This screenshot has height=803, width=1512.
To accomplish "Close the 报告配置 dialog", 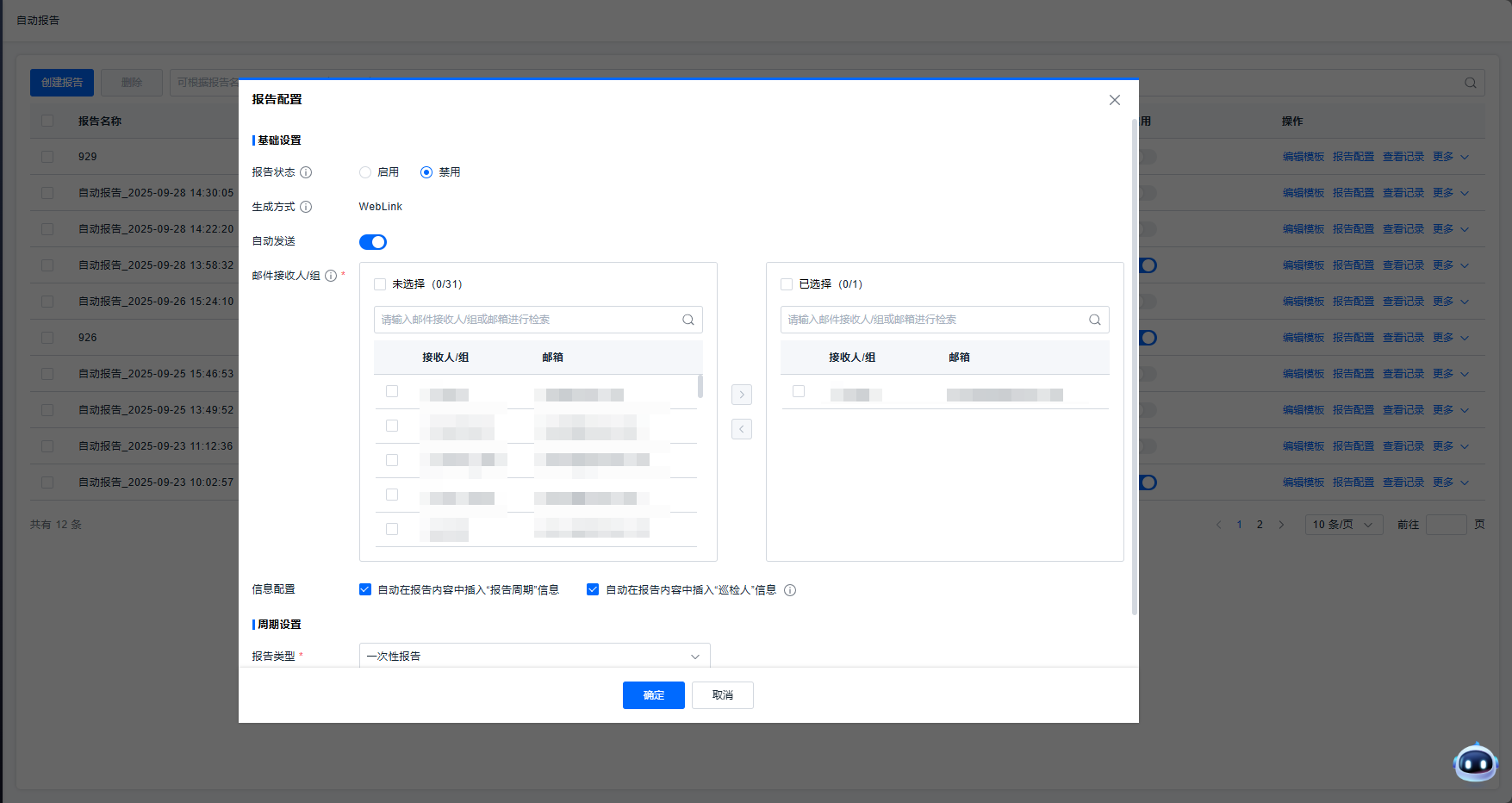I will (x=1115, y=100).
